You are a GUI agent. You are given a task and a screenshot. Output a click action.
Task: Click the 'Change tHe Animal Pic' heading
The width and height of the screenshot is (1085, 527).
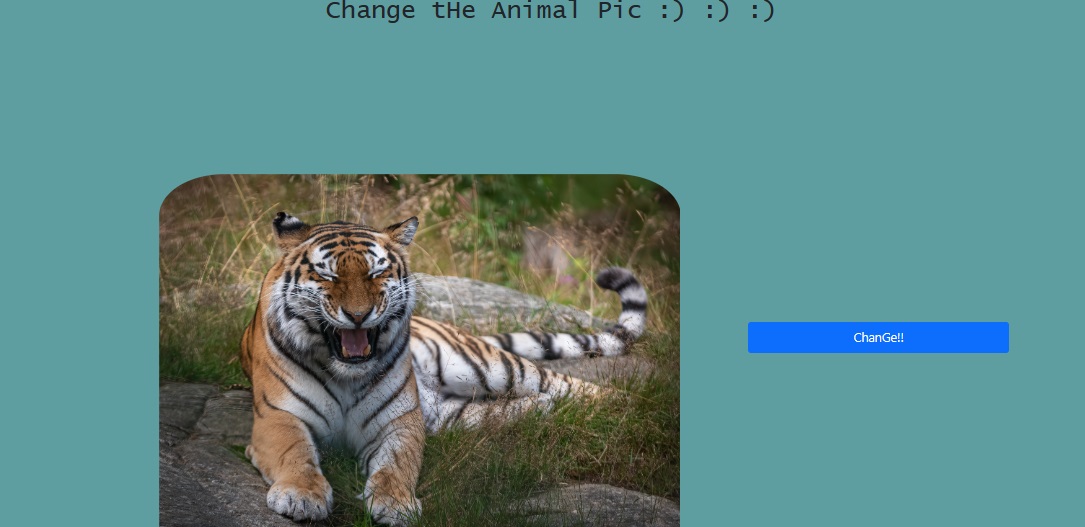point(550,10)
